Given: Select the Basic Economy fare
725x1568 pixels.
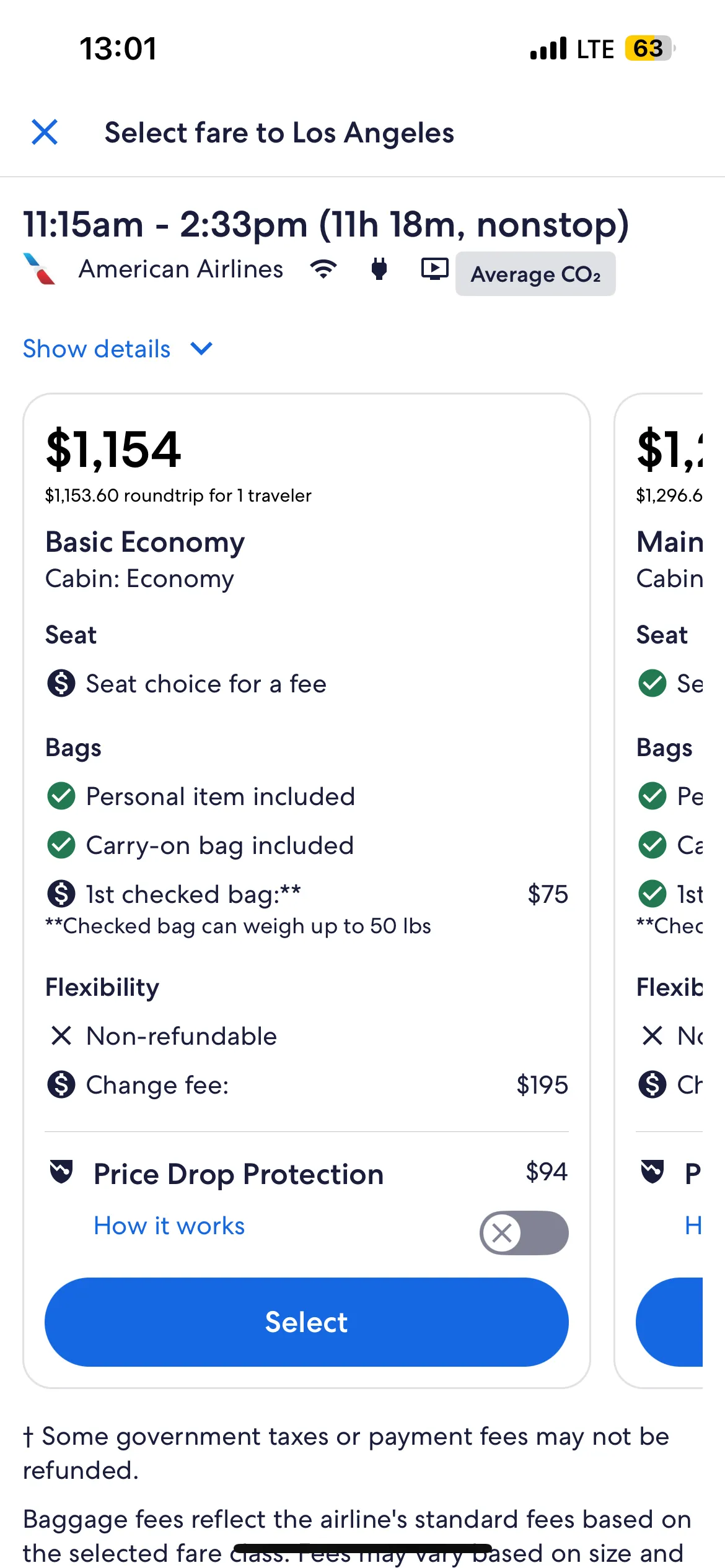Looking at the screenshot, I should pos(306,1322).
